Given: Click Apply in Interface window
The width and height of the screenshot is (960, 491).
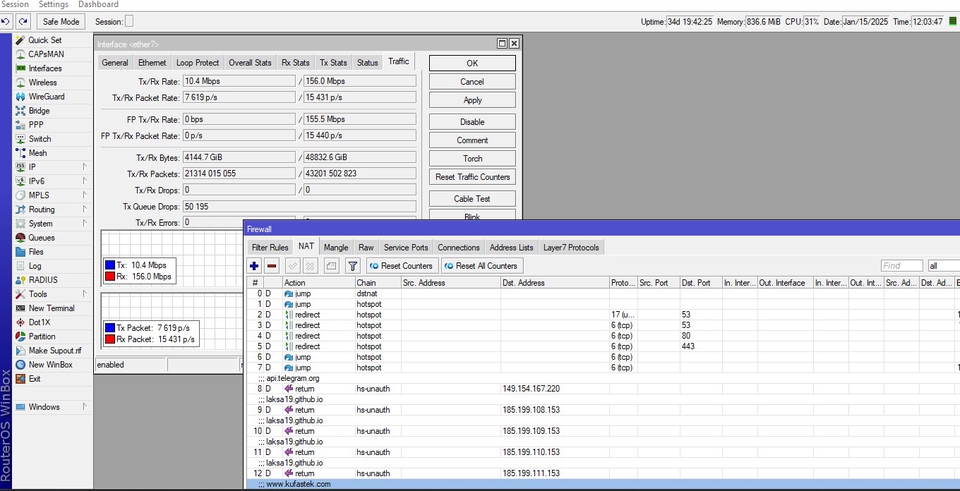Looking at the screenshot, I should pos(472,100).
